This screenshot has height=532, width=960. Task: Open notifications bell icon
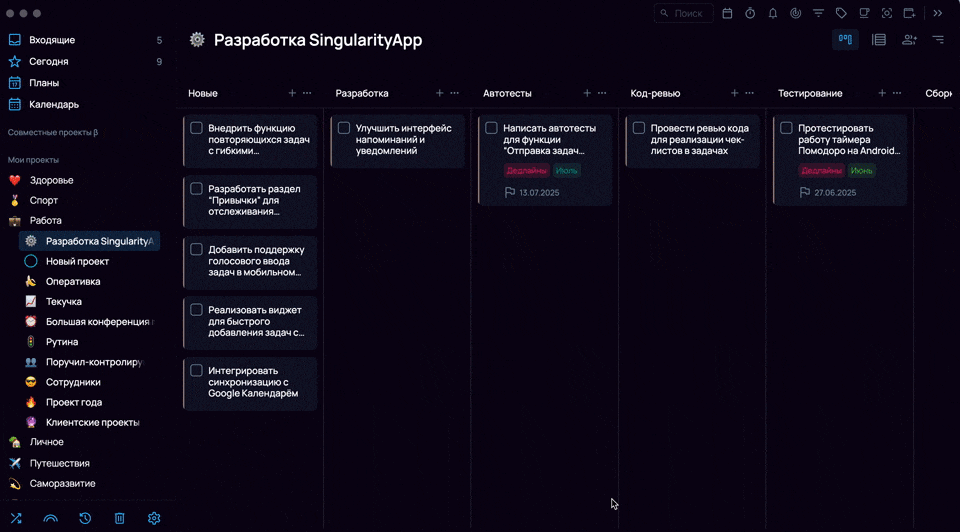[773, 13]
